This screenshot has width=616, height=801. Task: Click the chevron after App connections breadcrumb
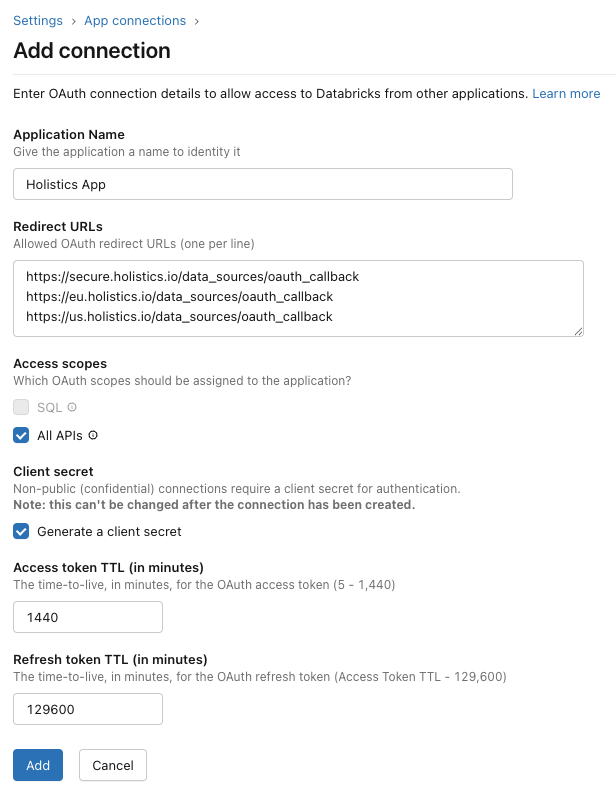[196, 20]
